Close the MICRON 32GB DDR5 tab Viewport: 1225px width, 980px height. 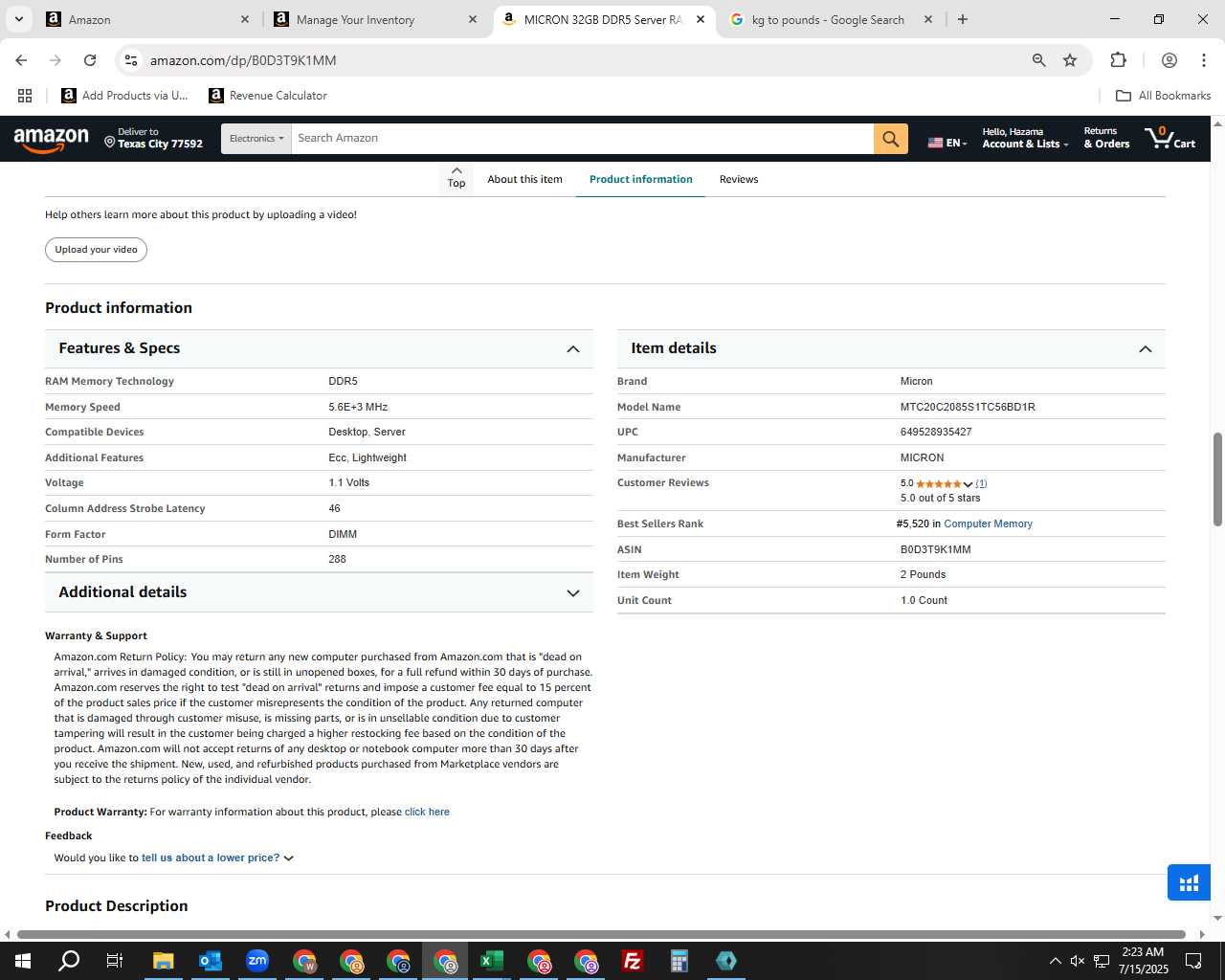pyautogui.click(x=701, y=19)
